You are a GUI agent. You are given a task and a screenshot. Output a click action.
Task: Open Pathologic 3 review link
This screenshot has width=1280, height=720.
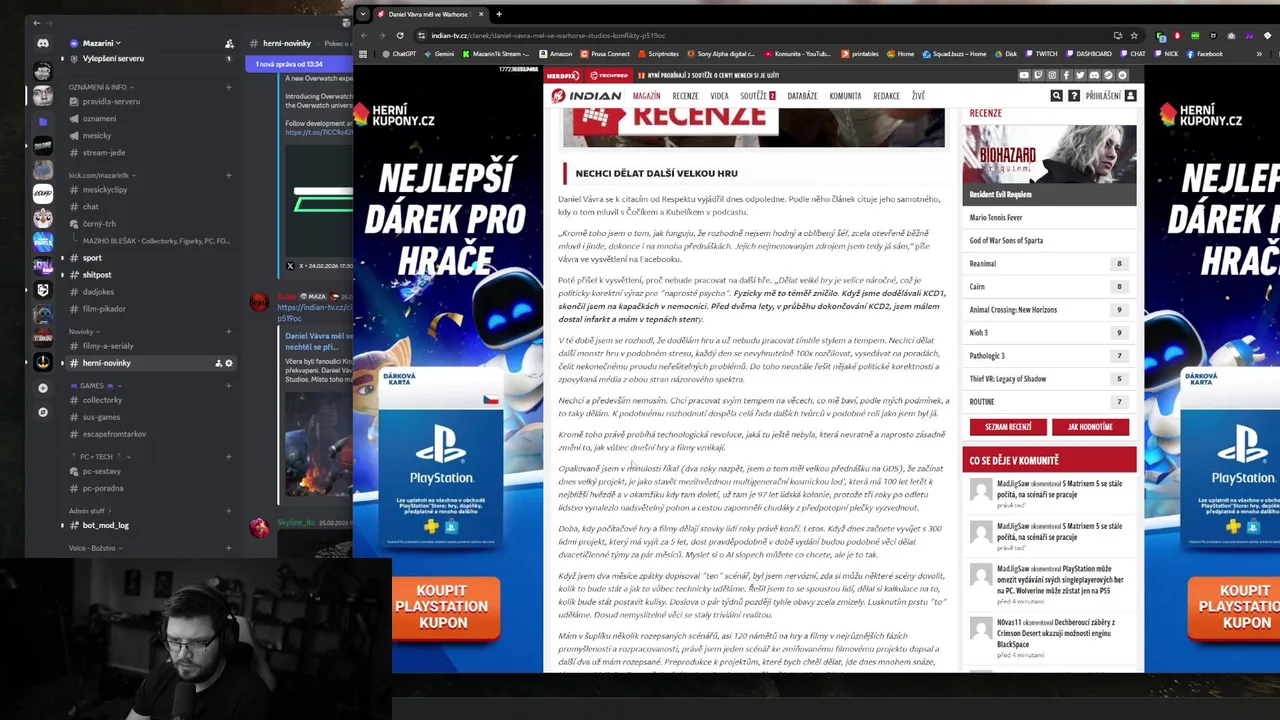pyautogui.click(x=987, y=355)
